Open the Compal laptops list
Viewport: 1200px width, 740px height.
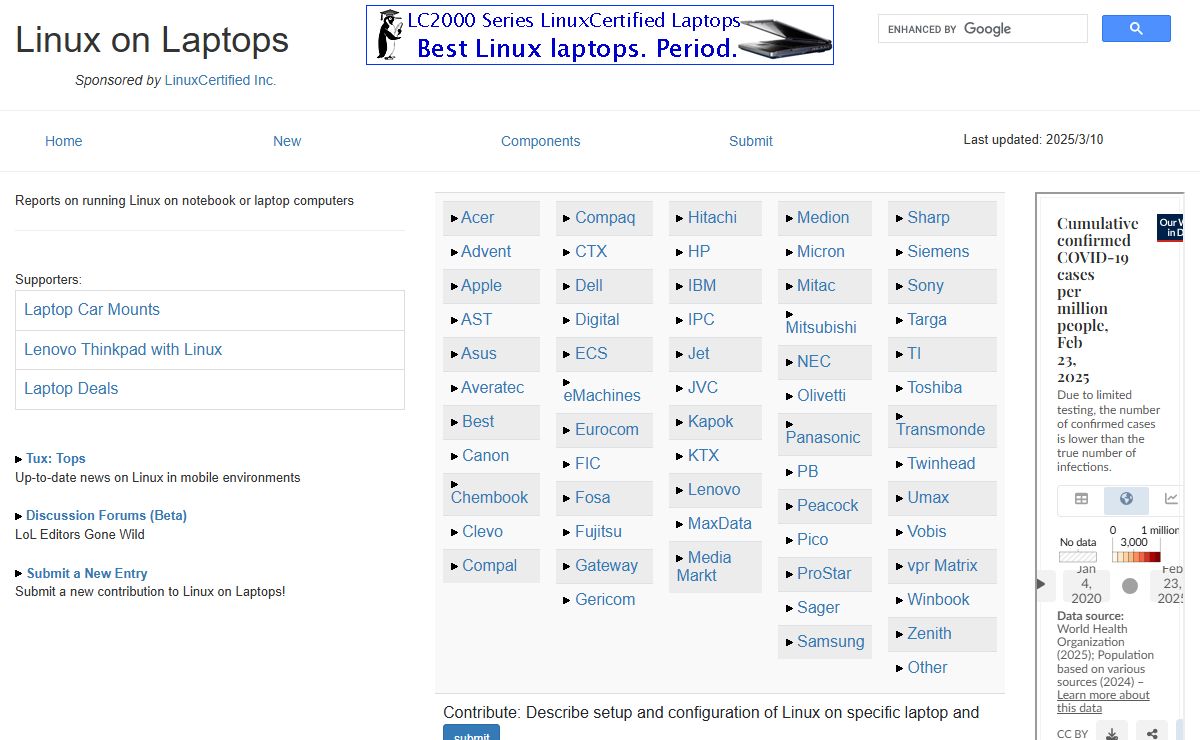click(x=490, y=566)
